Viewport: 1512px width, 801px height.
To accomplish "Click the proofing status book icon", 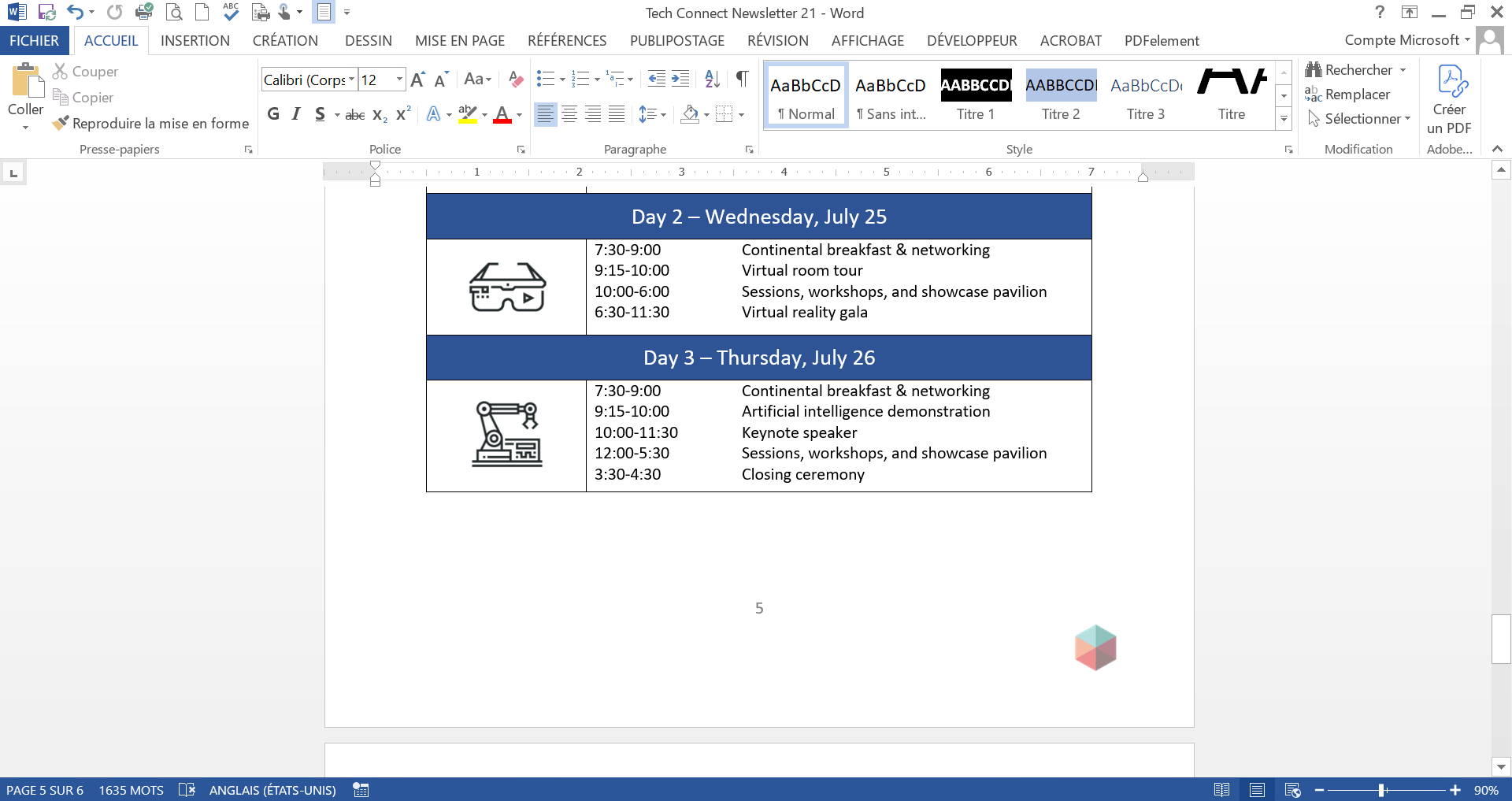I will tap(187, 789).
